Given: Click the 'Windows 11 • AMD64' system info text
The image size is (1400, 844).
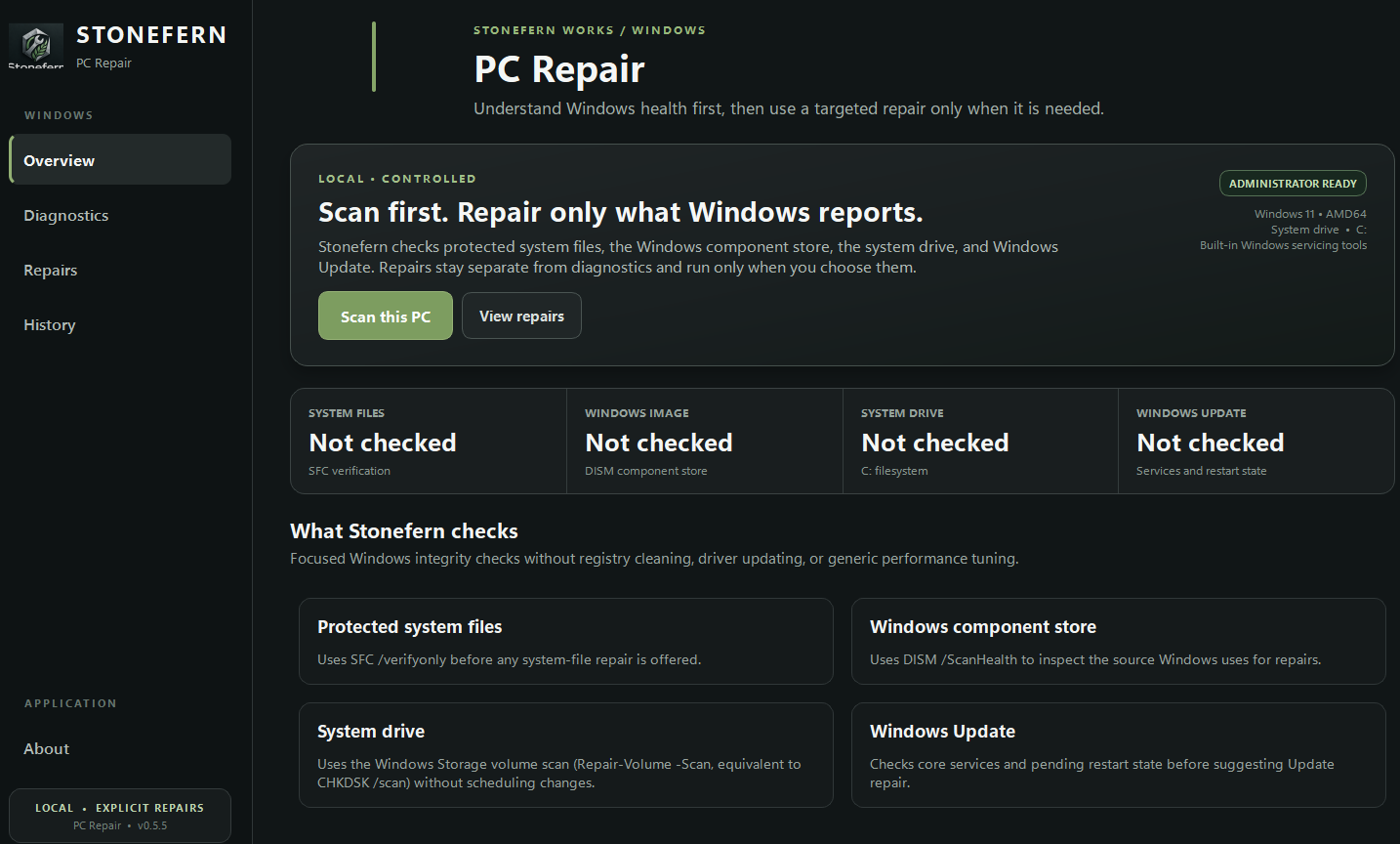Looking at the screenshot, I should pyautogui.click(x=1310, y=214).
